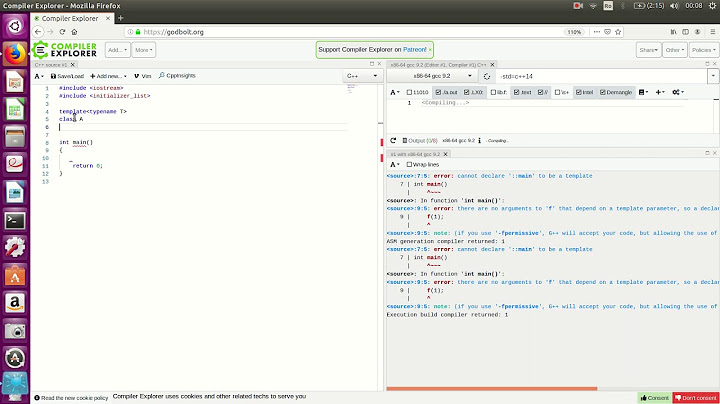This screenshot has height=404, width=720.
Task: Click the 110% zoom level indicator
Action: coord(574,32)
